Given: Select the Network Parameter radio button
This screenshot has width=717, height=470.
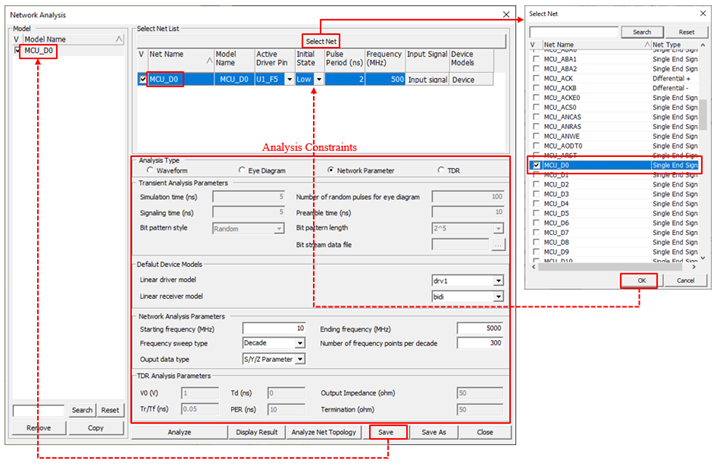Looking at the screenshot, I should (330, 170).
